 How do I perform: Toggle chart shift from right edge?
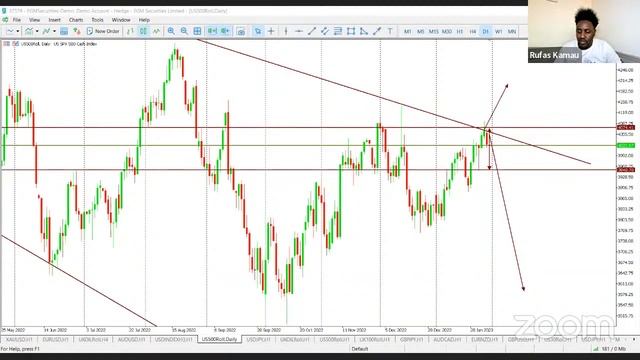tap(225, 31)
